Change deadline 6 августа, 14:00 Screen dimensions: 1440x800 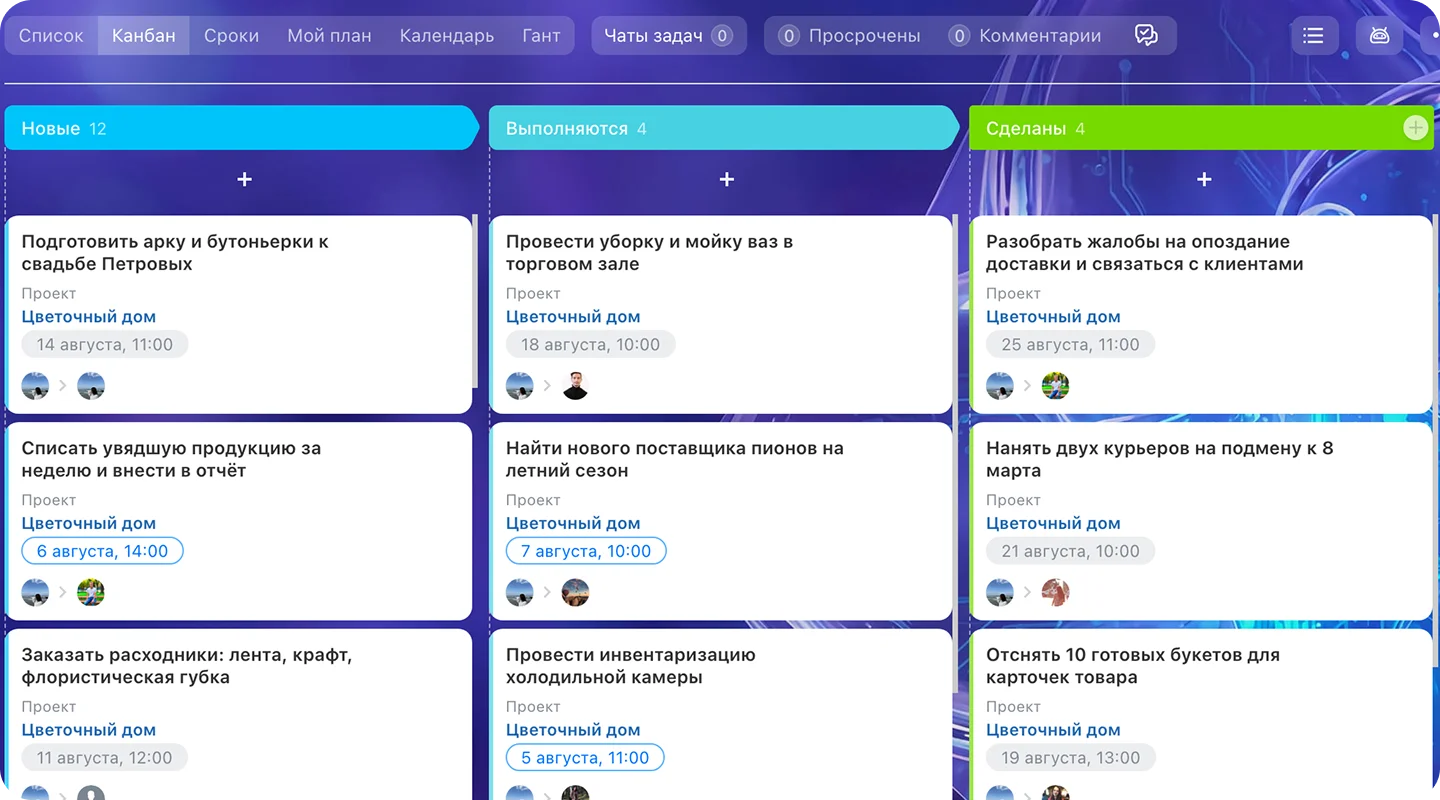(102, 551)
